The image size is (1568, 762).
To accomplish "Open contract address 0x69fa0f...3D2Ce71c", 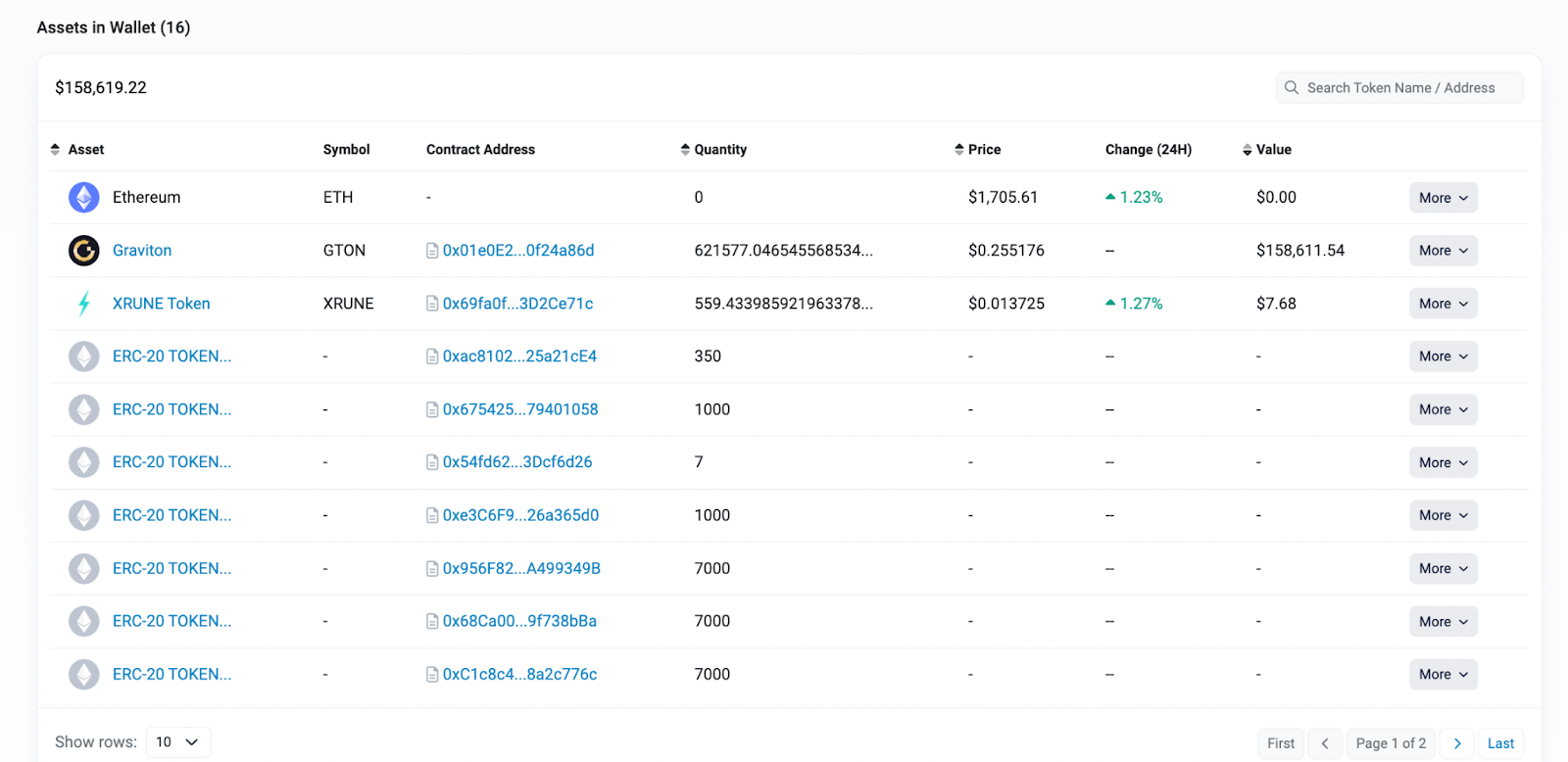I will 518,304.
